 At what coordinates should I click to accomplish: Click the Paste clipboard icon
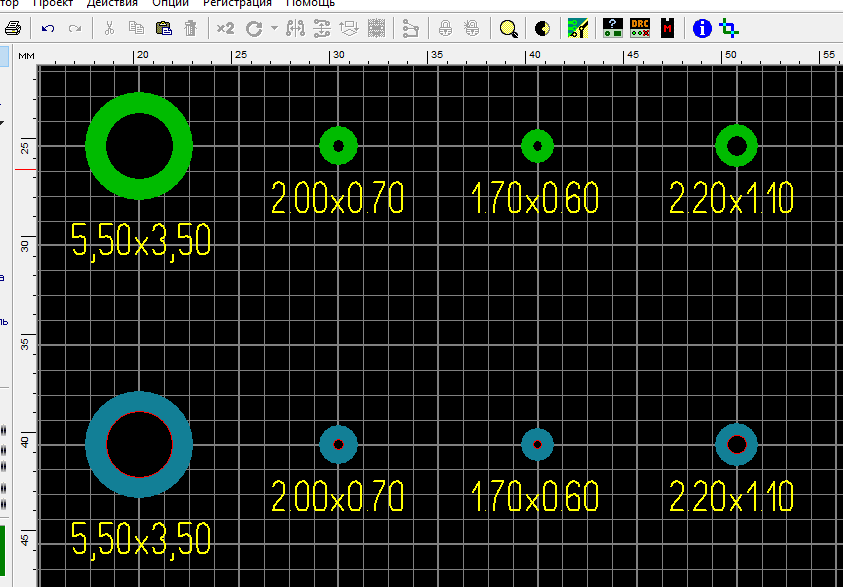tap(163, 28)
